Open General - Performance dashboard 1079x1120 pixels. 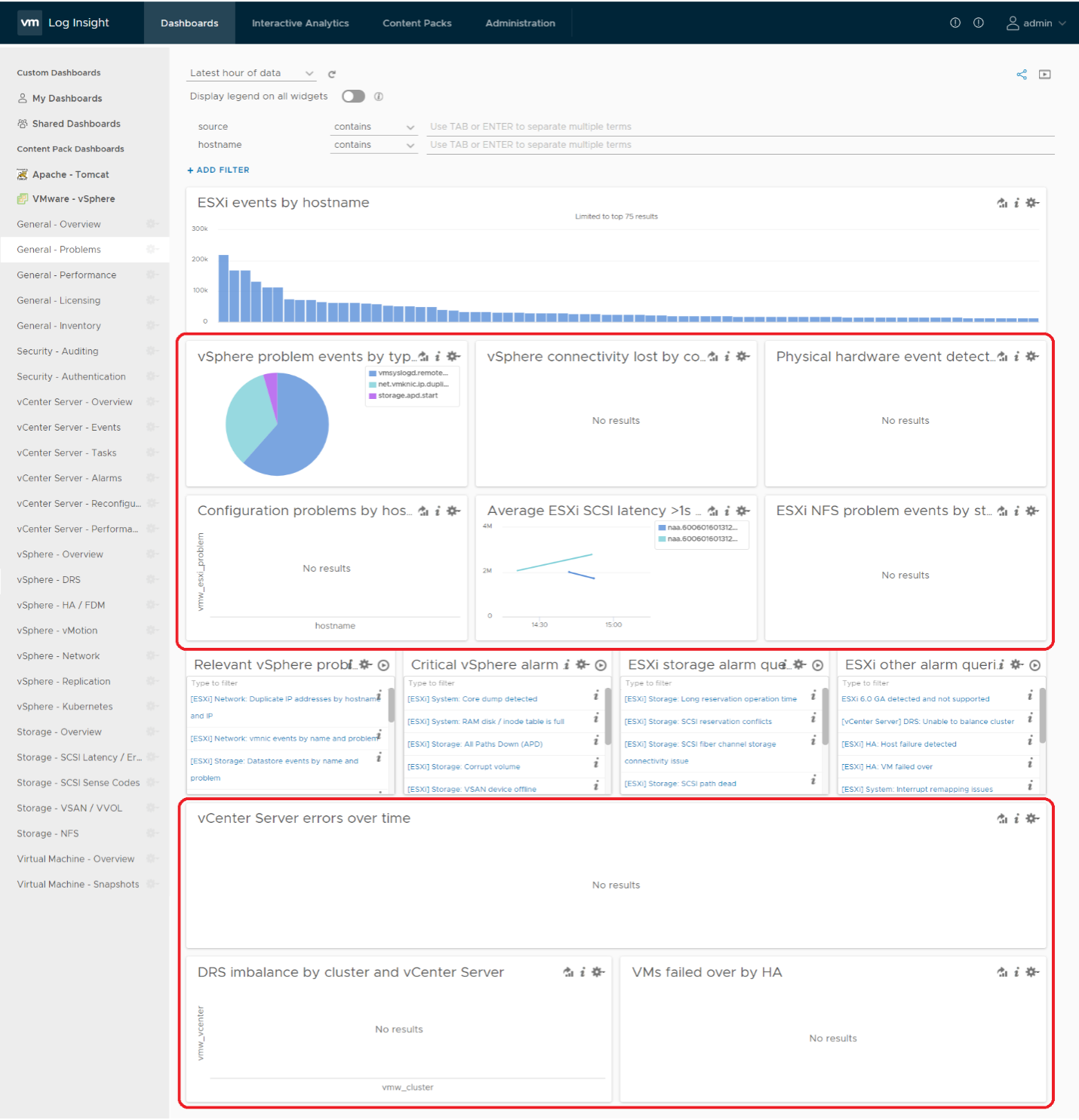click(x=66, y=275)
